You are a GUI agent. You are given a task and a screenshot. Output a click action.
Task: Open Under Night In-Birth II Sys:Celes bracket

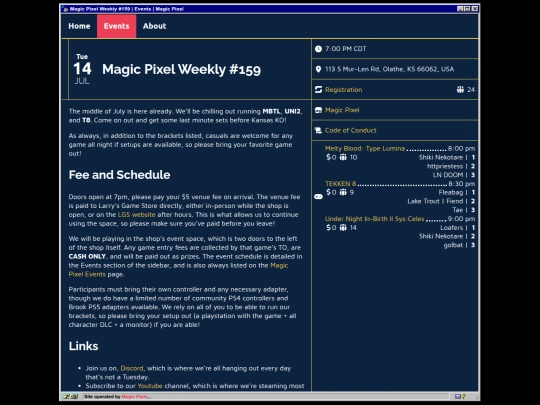(x=374, y=219)
